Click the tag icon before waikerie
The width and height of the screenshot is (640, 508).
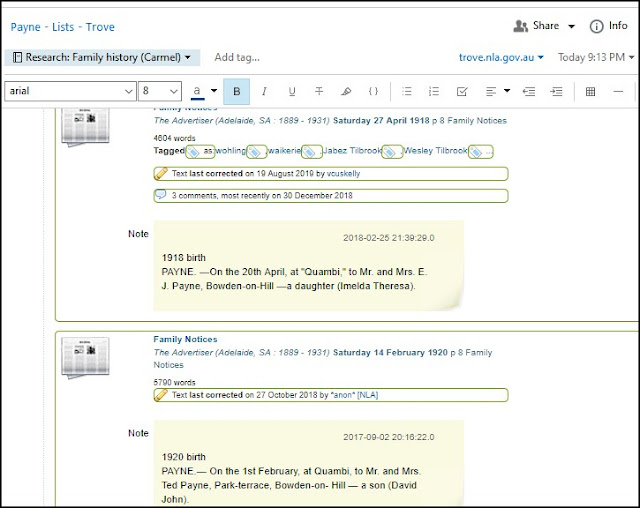[255, 152]
